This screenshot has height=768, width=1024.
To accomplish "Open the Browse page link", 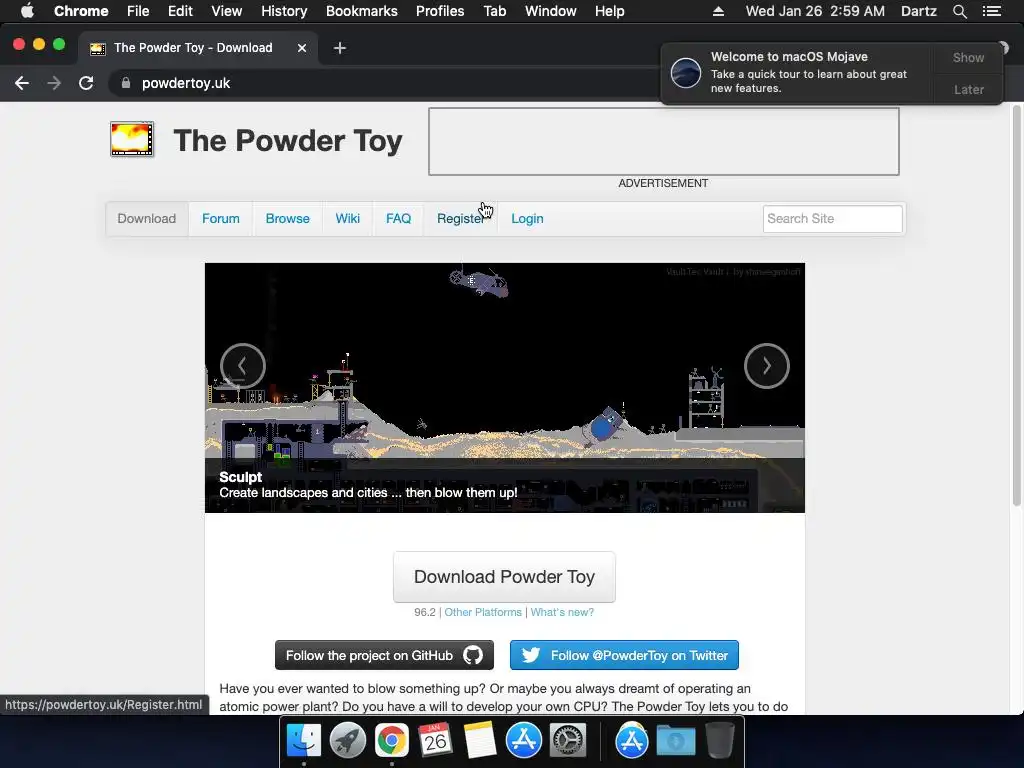I will coord(287,219).
